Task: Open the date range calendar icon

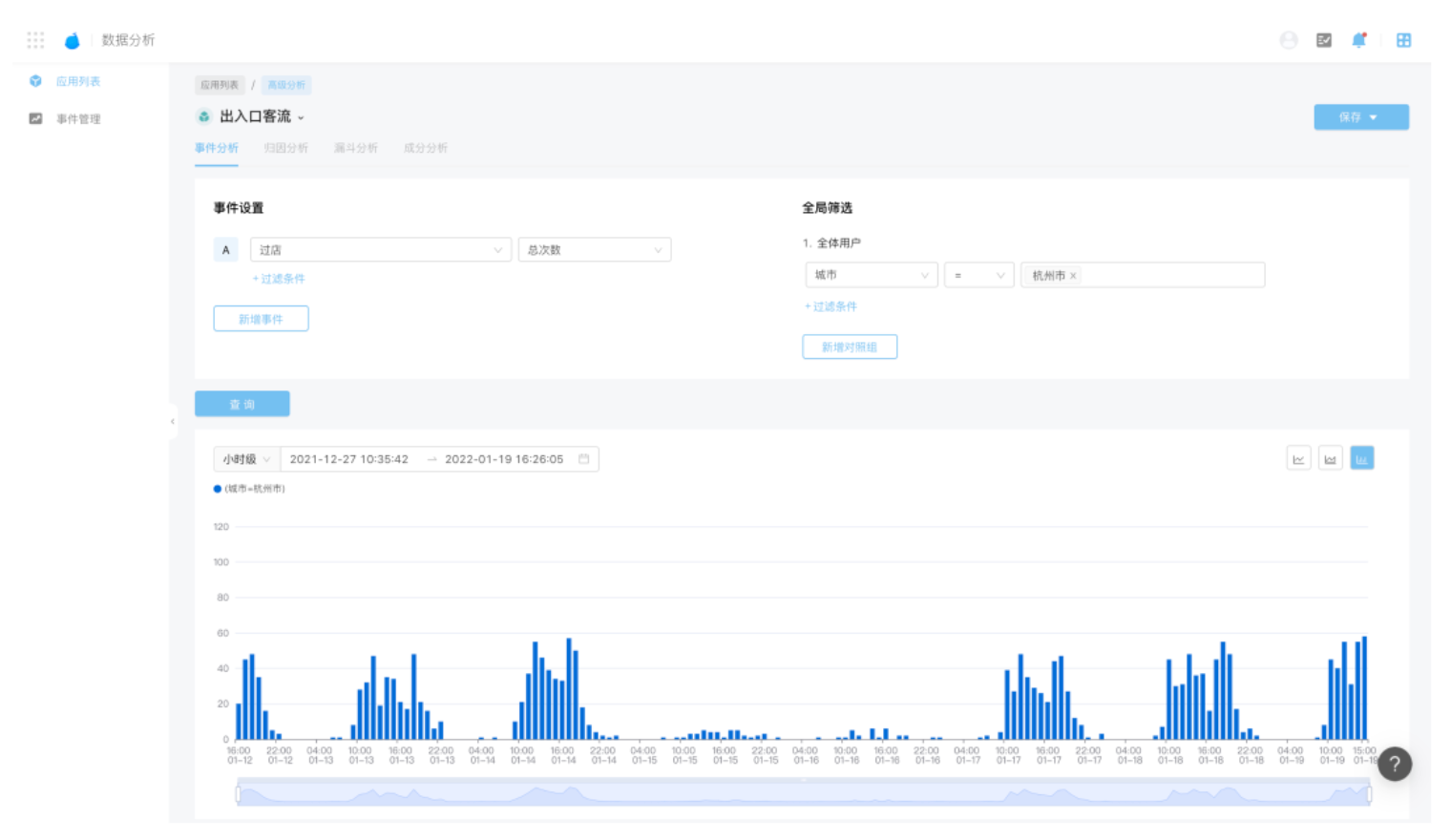Action: pyautogui.click(x=584, y=459)
